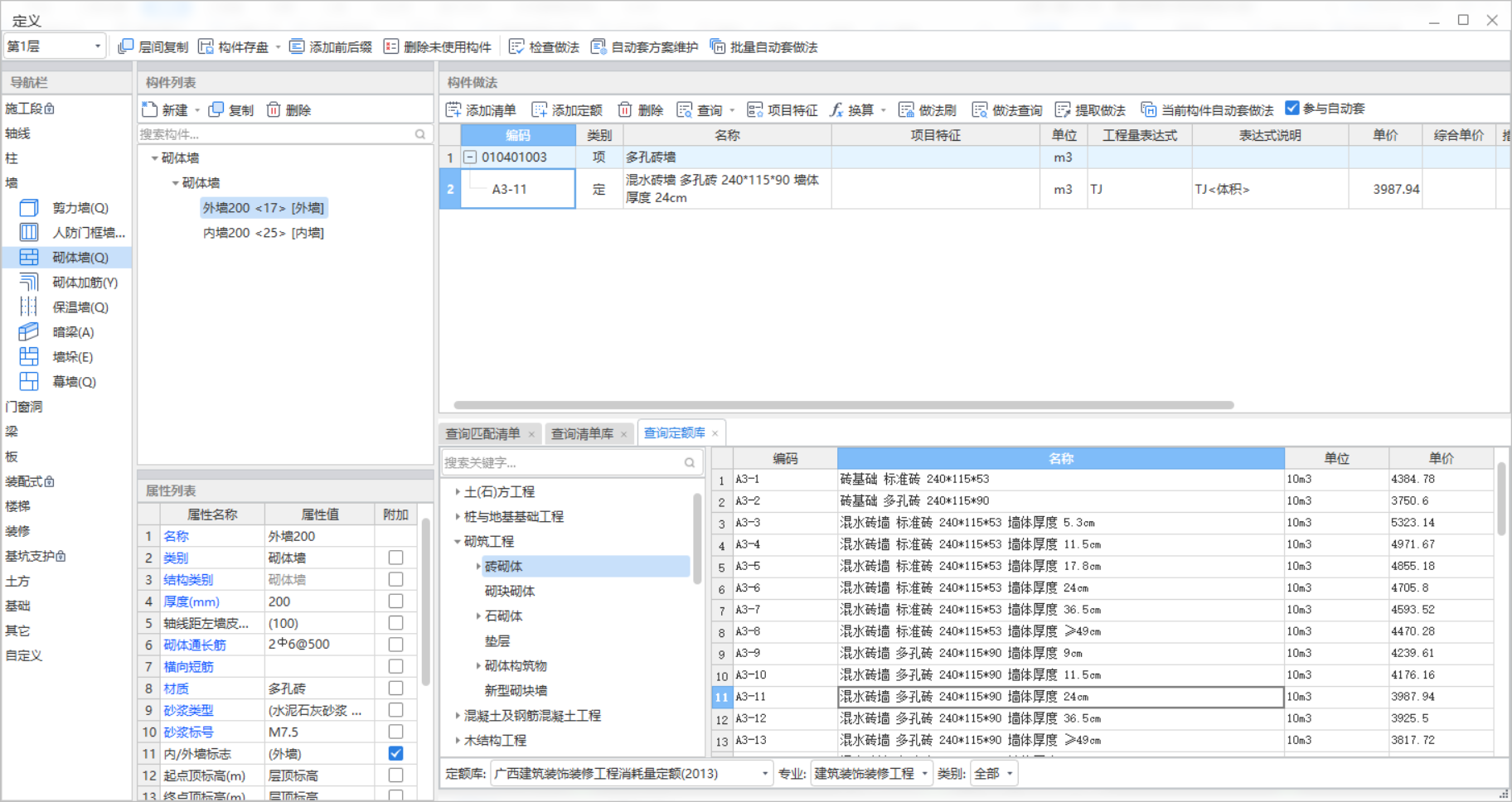
Task: Create new component with 新建
Action: point(165,110)
